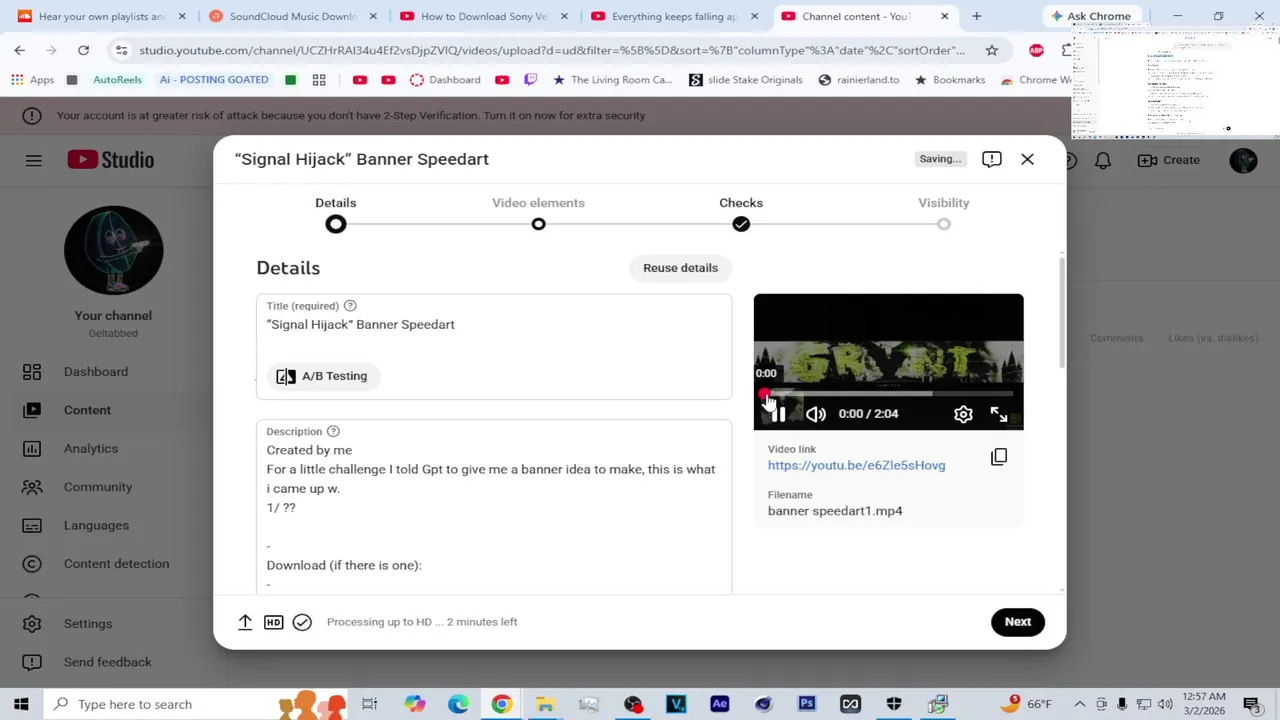Click the Next button
Image resolution: width=1280 pixels, height=720 pixels.
coord(1017,622)
